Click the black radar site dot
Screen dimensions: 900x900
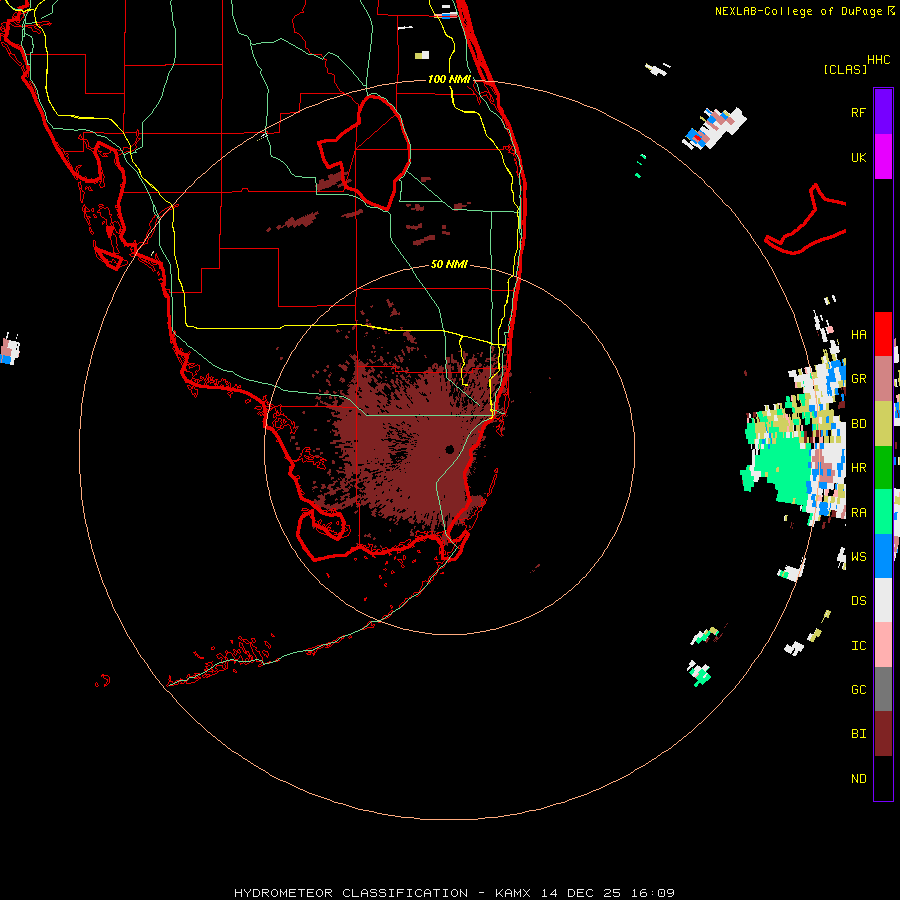click(x=449, y=449)
